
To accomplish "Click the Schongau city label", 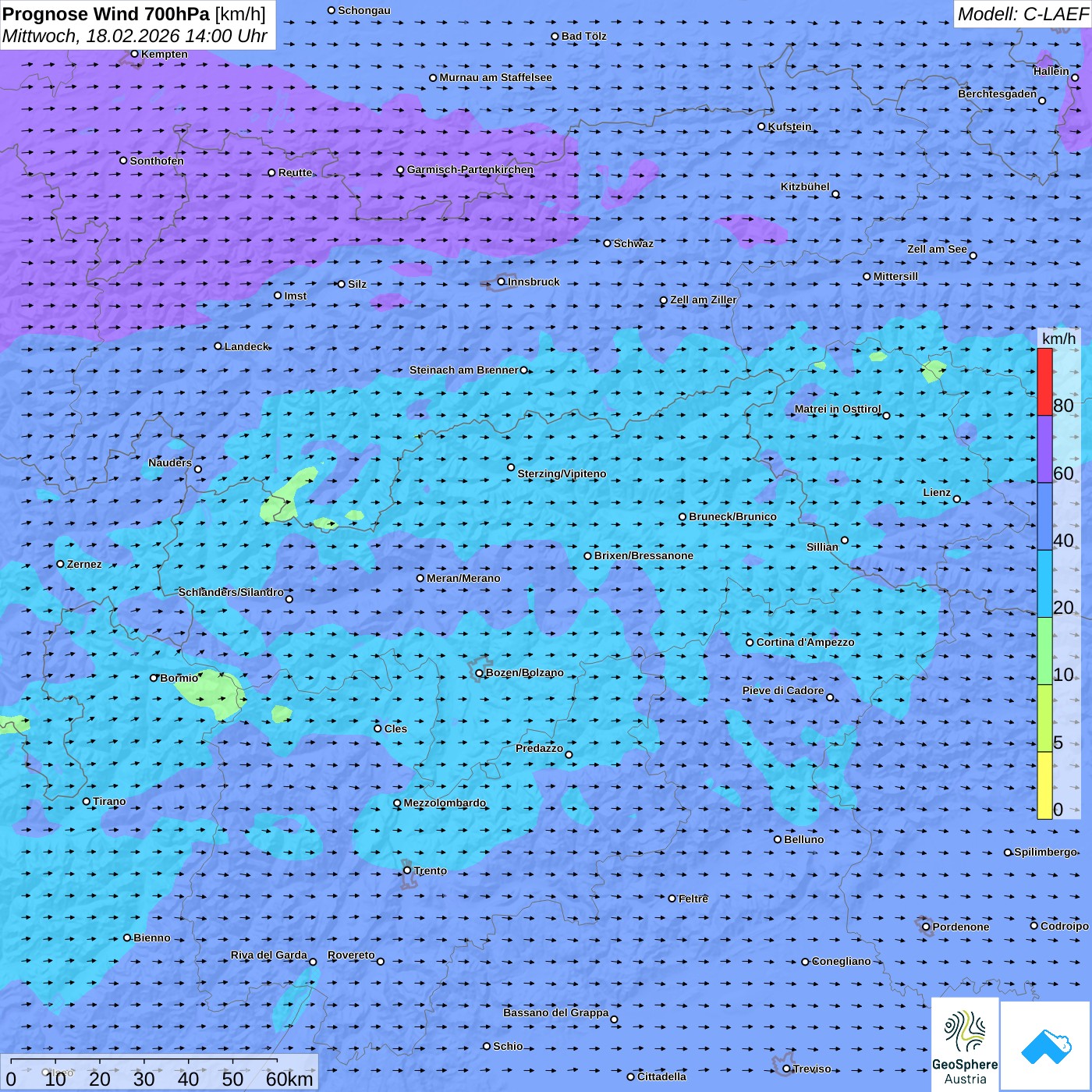I will pyautogui.click(x=364, y=10).
